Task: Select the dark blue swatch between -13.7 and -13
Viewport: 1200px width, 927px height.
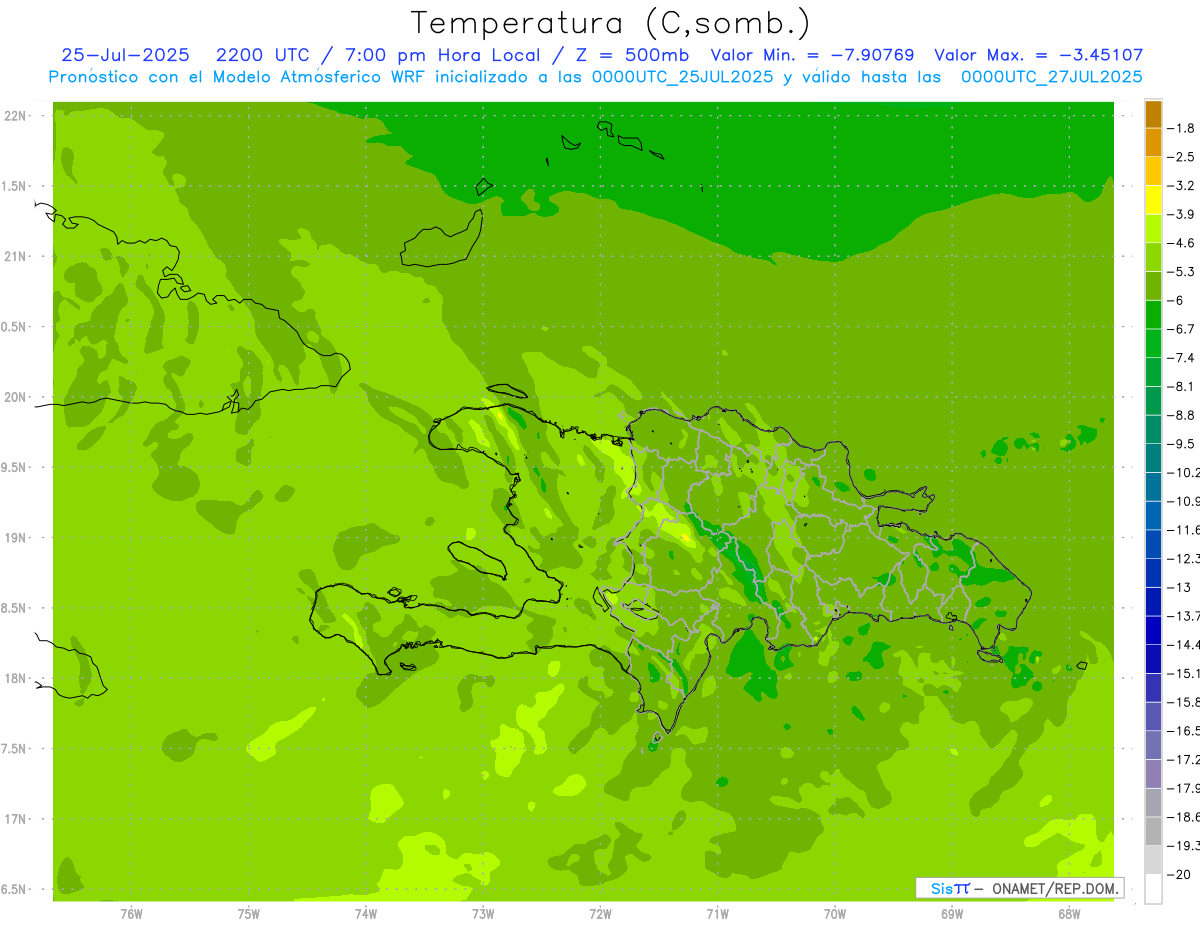Action: point(1153,601)
